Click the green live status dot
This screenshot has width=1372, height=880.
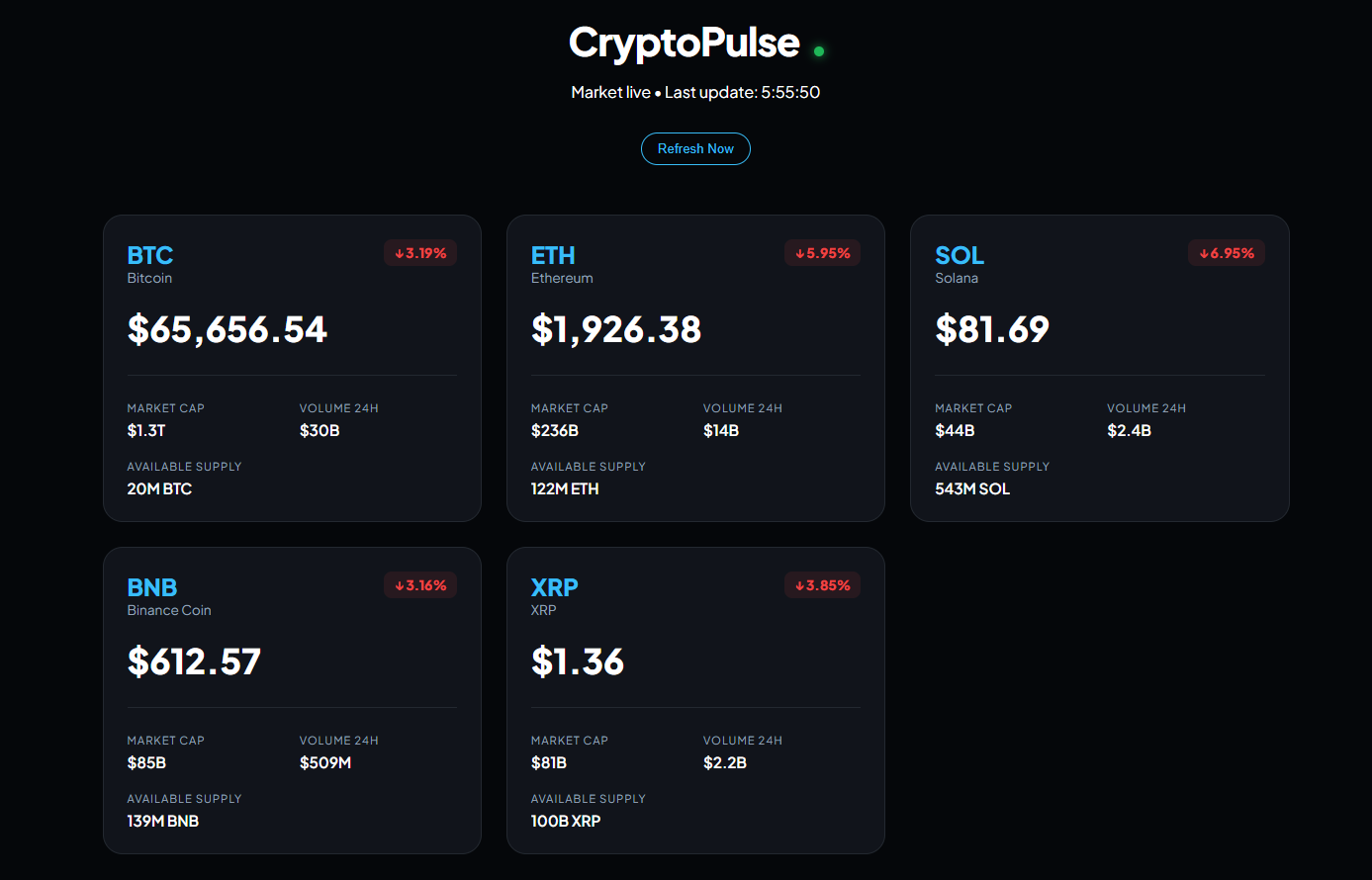819,50
